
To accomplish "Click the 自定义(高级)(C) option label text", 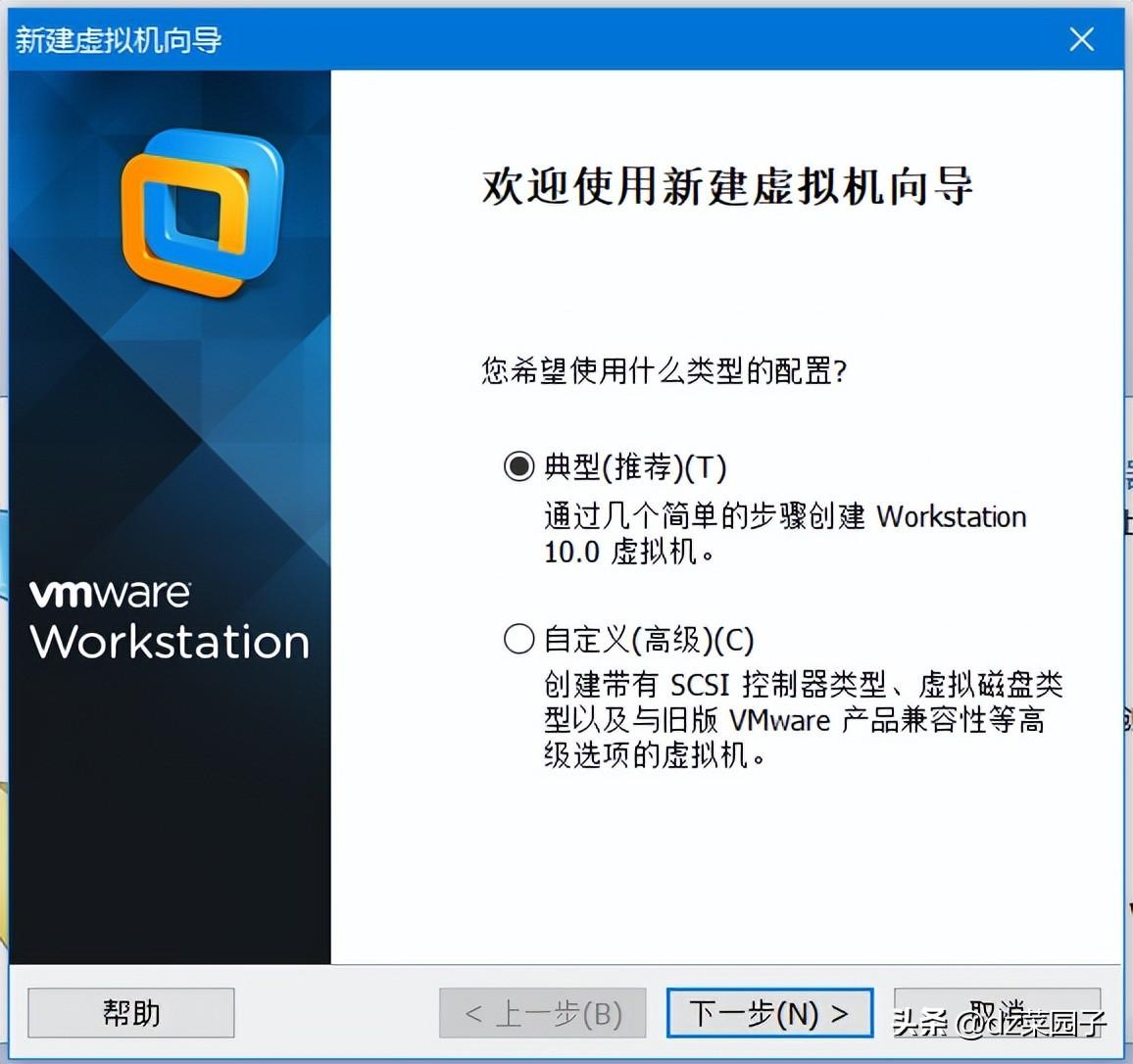I will point(649,640).
